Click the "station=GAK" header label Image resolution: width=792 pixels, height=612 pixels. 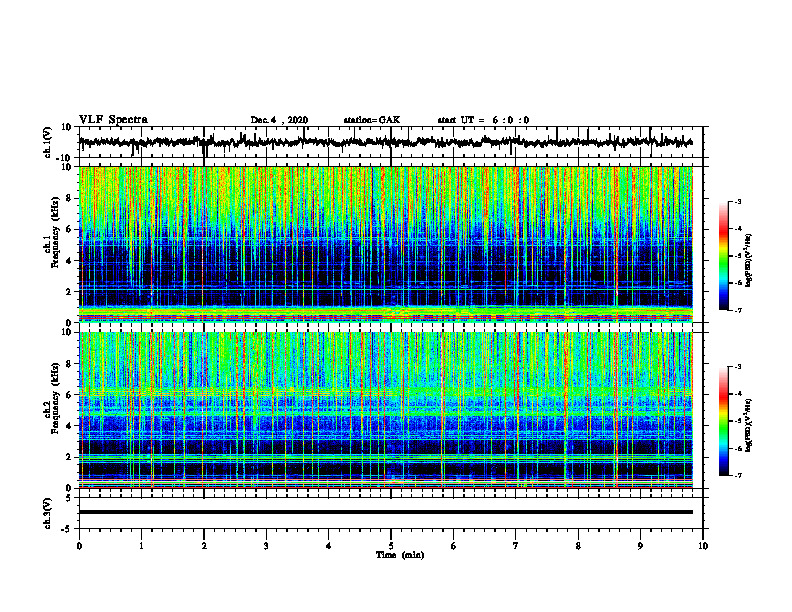(372, 120)
